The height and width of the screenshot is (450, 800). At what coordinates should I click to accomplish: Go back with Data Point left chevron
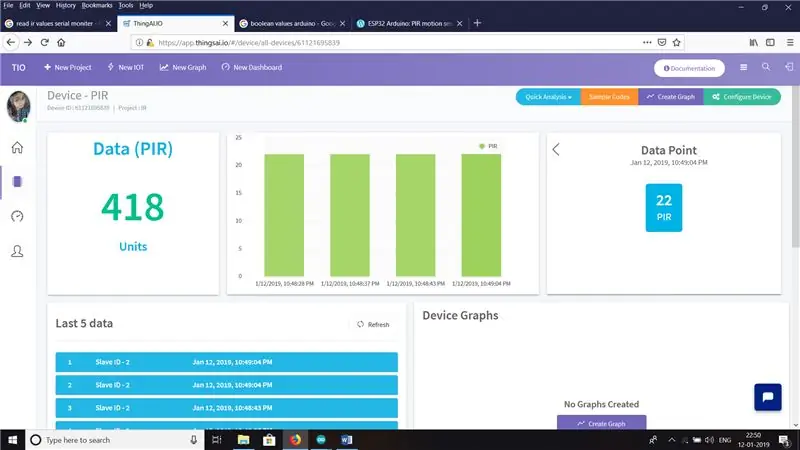coord(556,149)
